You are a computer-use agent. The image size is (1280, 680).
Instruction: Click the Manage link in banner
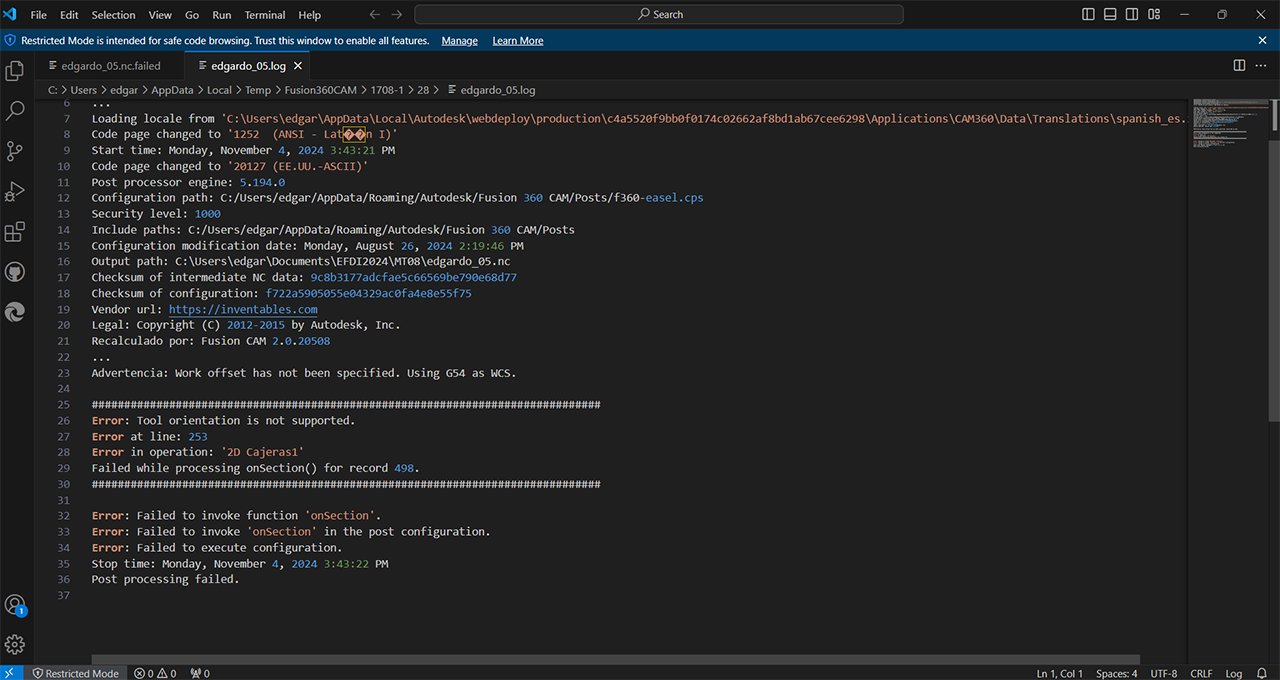[x=459, y=41]
